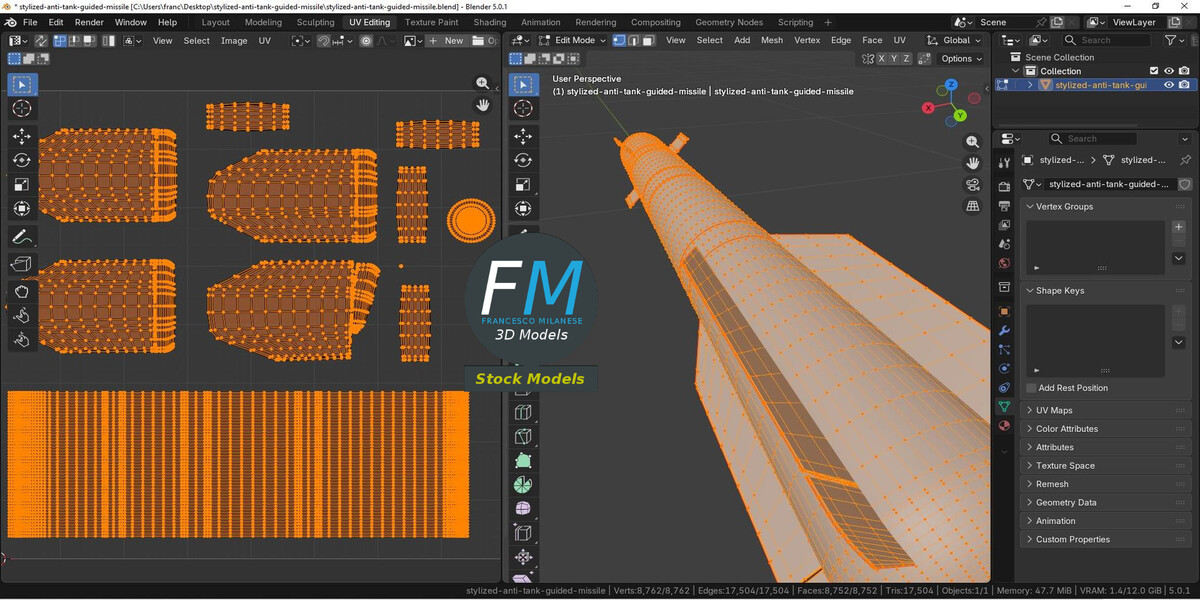Switch to the Texture Paint workspace tab
Viewport: 1200px width, 600px height.
point(431,22)
